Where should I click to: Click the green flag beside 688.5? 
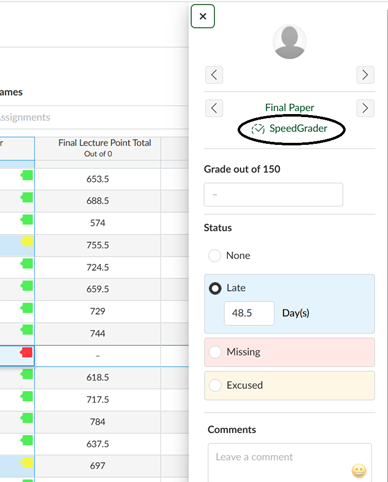click(27, 197)
